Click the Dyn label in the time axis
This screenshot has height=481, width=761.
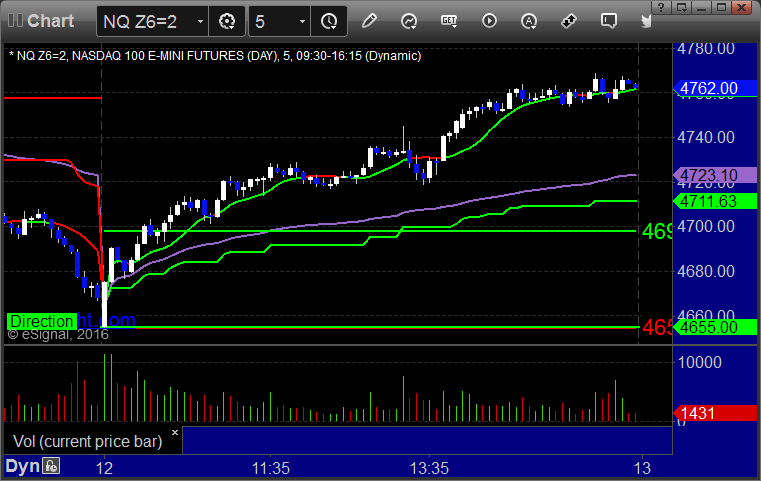point(22,466)
